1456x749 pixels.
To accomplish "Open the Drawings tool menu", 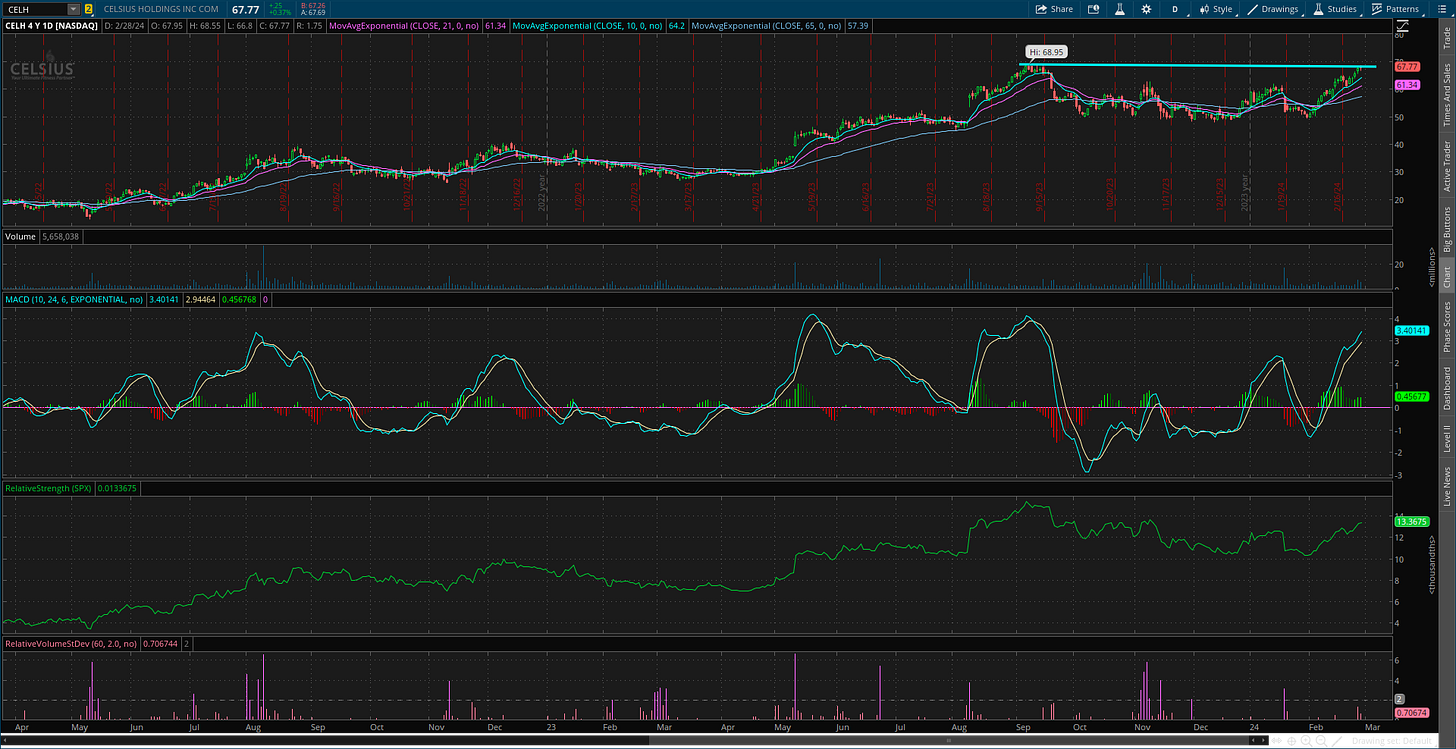I will (1272, 9).
